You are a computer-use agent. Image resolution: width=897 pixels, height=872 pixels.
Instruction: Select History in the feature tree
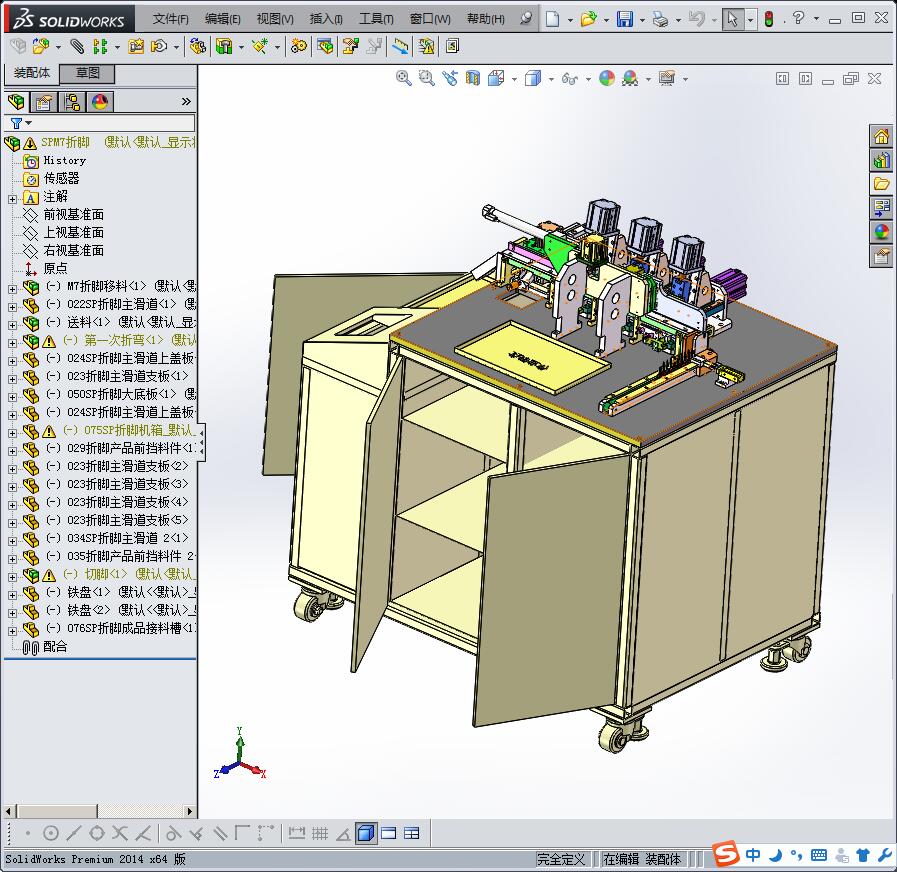pyautogui.click(x=65, y=161)
